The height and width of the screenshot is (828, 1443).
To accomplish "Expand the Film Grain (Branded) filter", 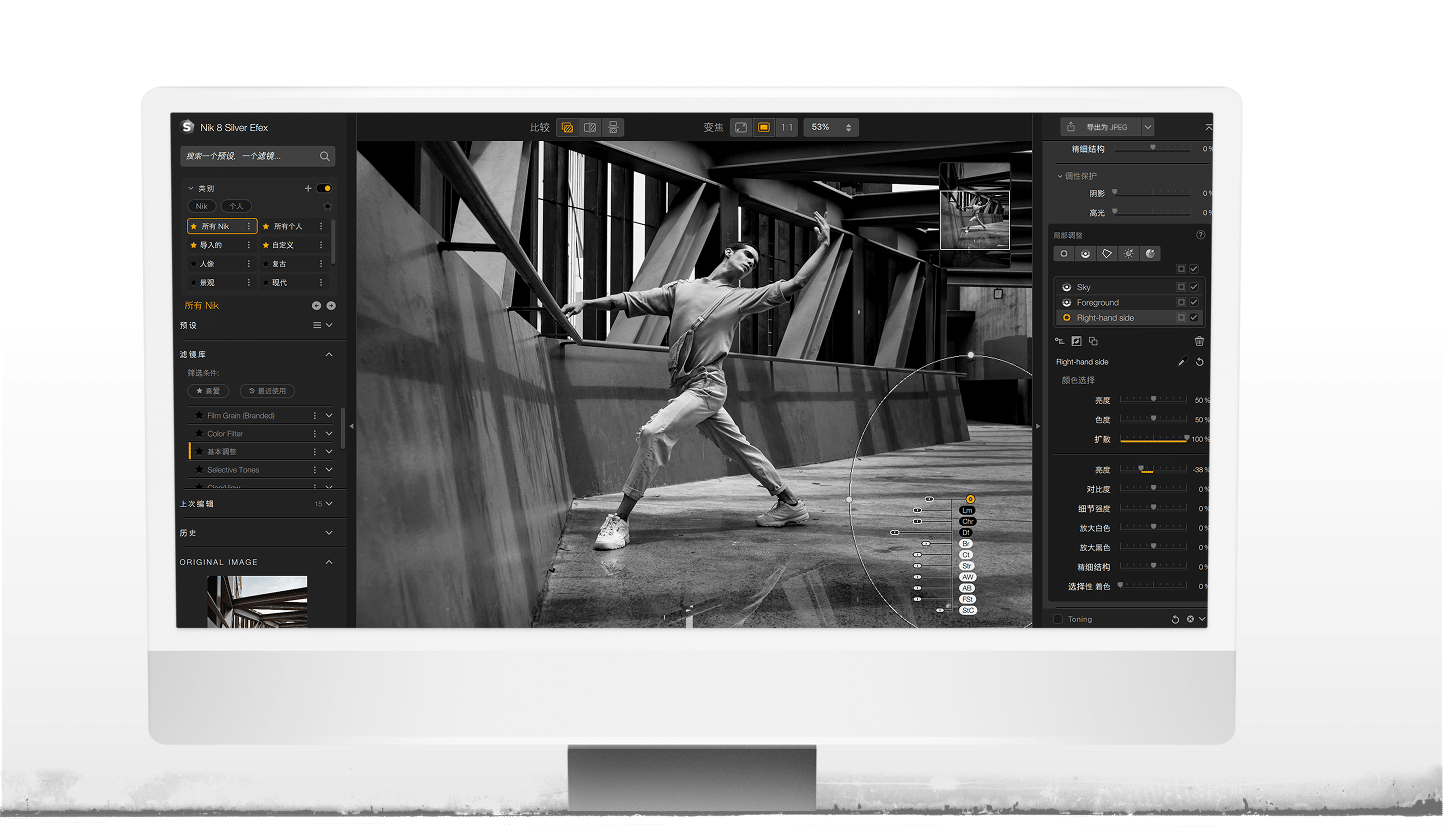I will [329, 415].
